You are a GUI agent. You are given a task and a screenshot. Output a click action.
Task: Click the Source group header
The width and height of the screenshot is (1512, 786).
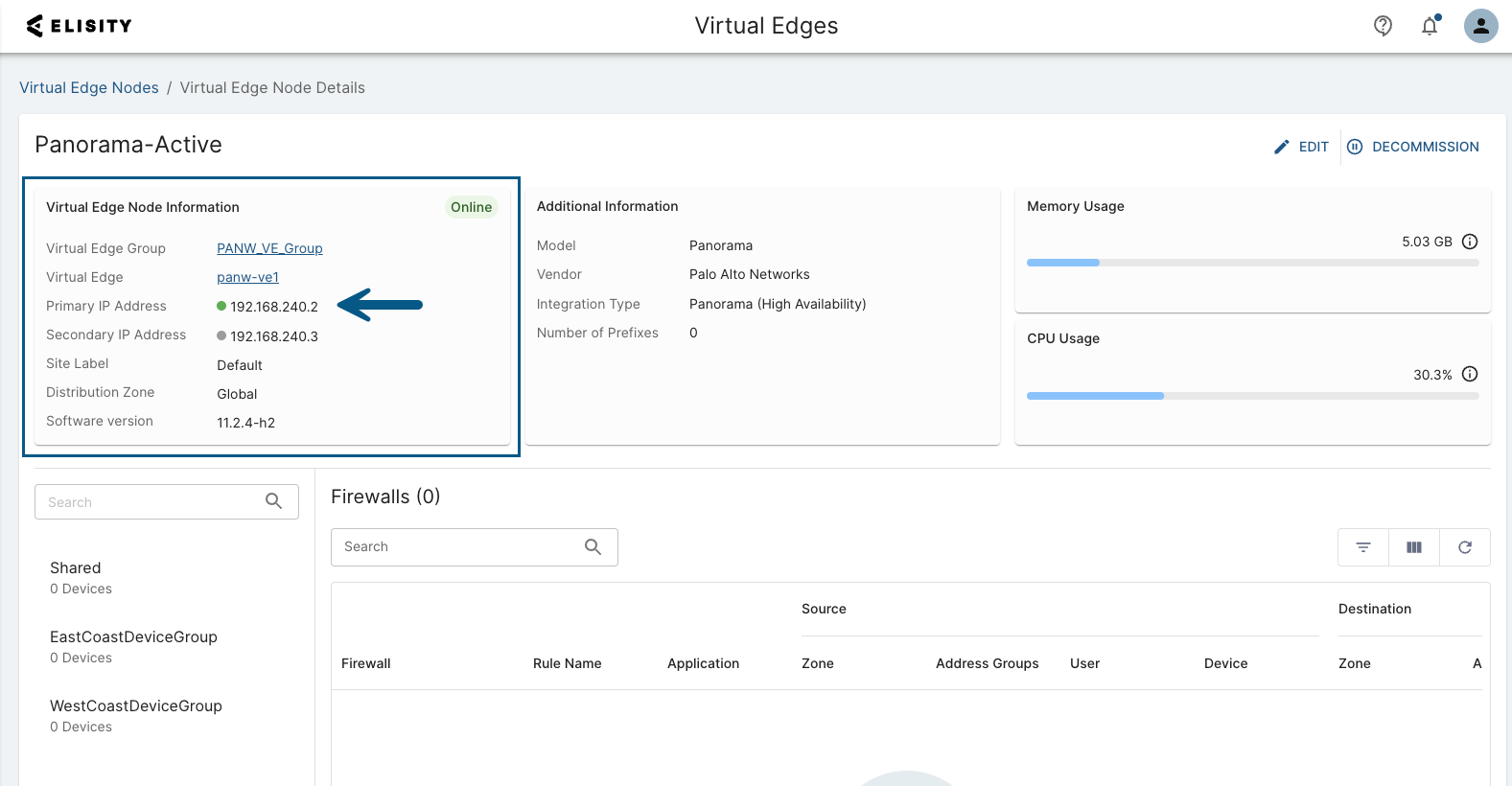click(824, 609)
